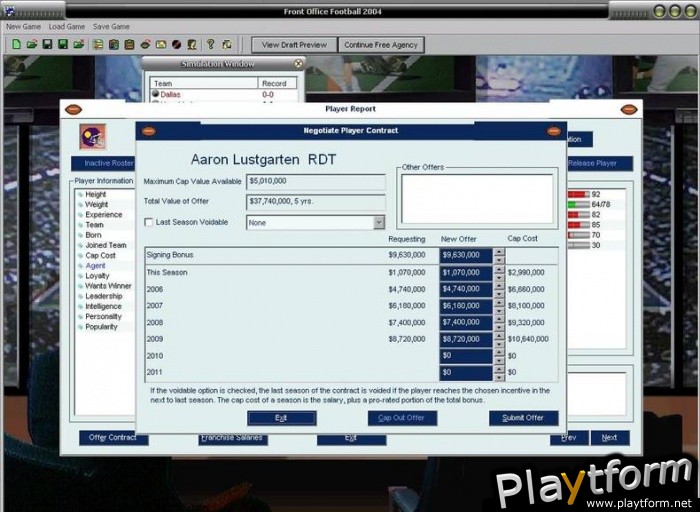Click Franchise Salaries in Player Report

[x=233, y=438]
